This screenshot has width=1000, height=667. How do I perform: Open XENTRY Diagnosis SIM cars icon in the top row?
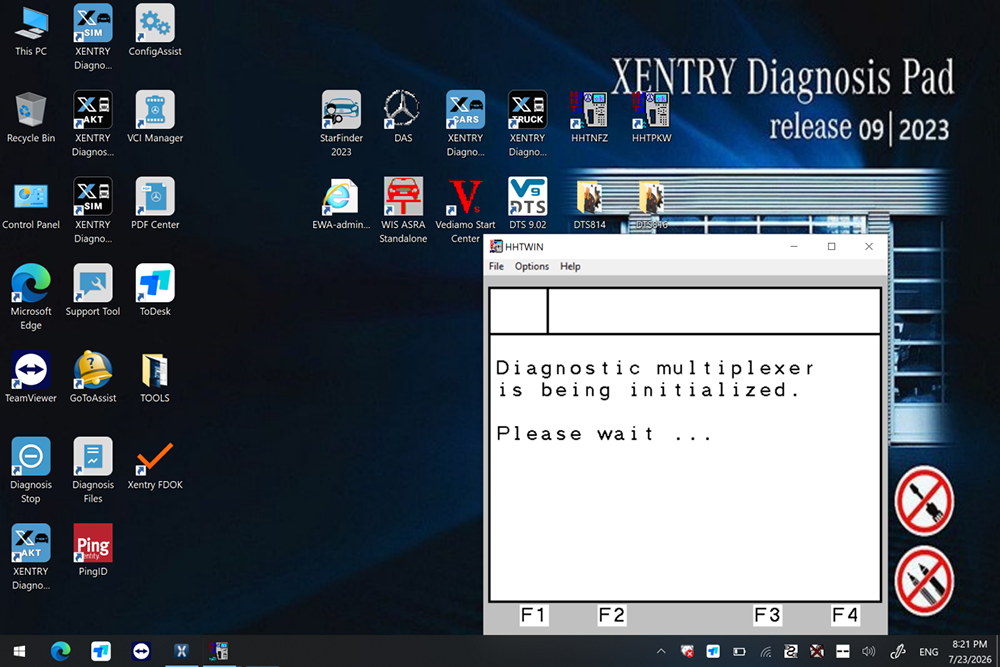click(92, 37)
